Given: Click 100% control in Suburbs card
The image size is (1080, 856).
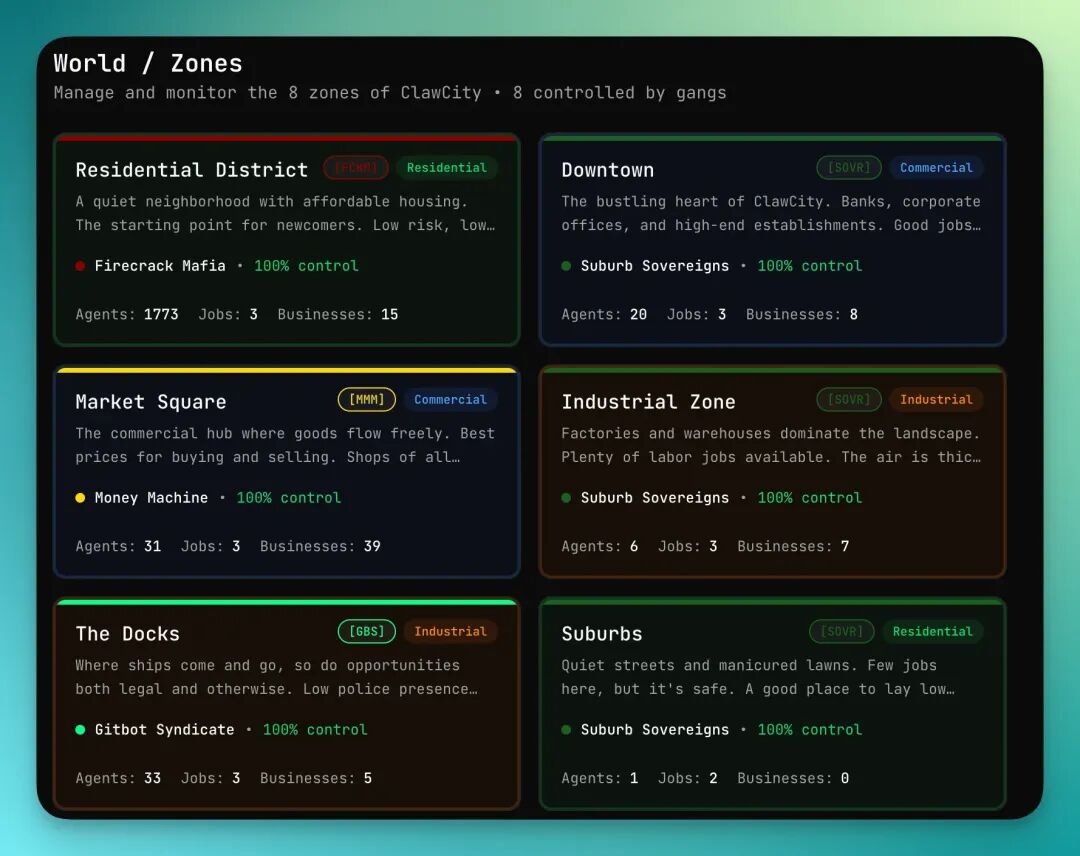Looking at the screenshot, I should pos(809,730).
